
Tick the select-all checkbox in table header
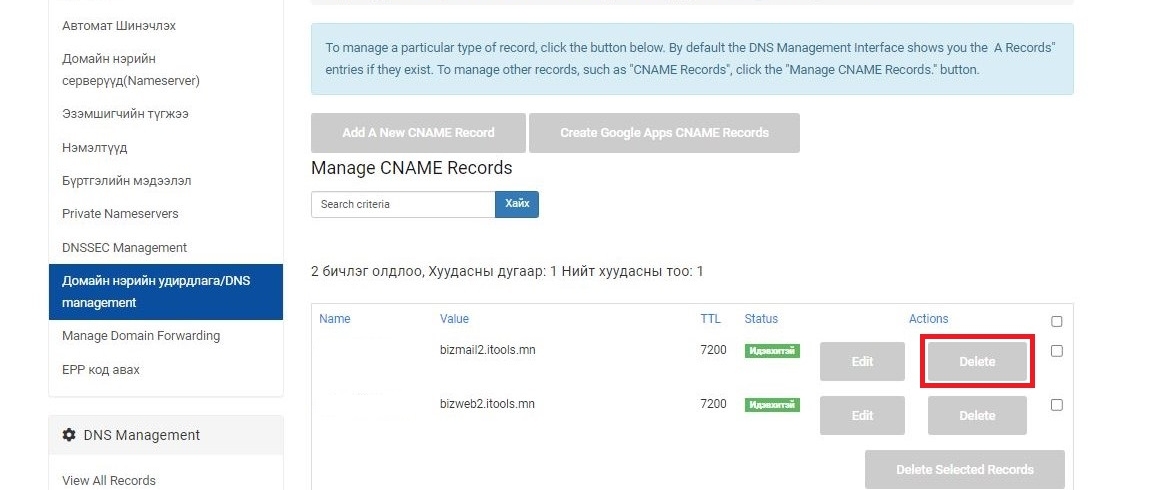point(1056,321)
